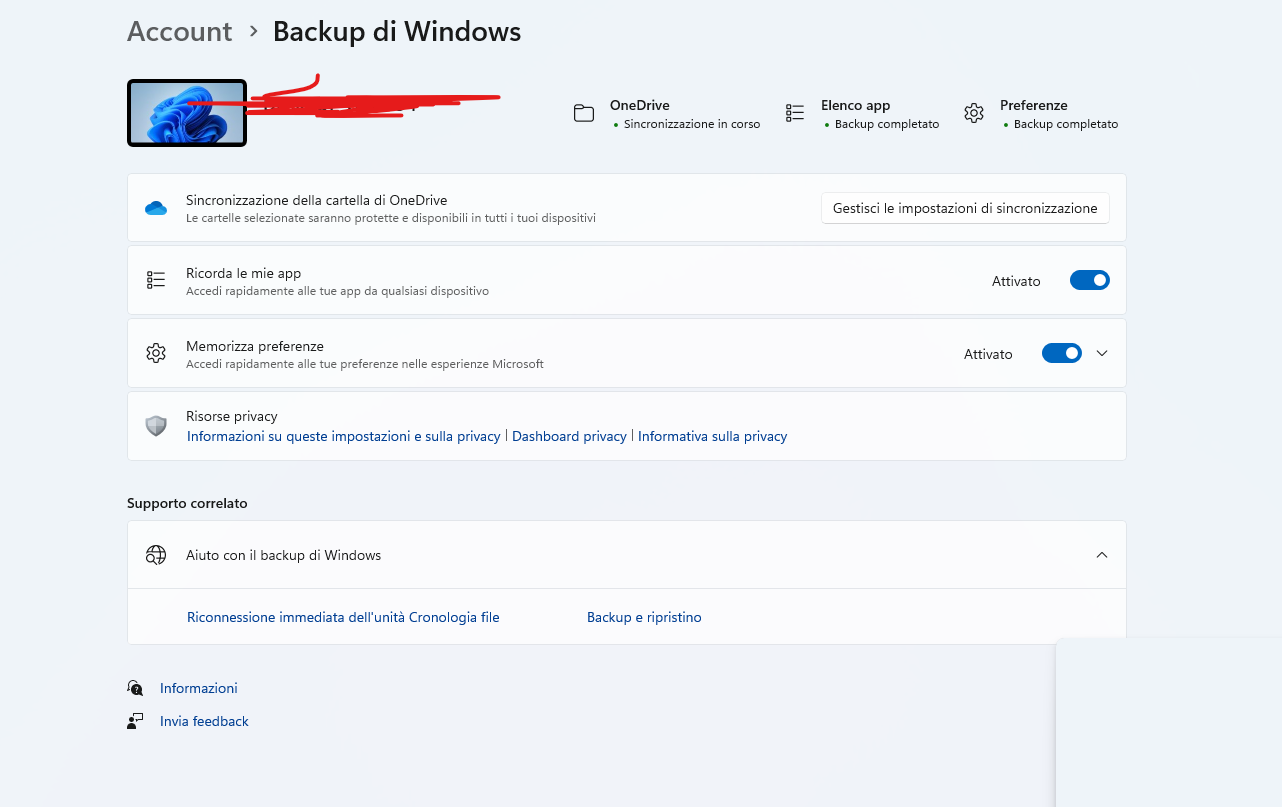This screenshot has height=807, width=1282.
Task: Turn off the Ricorda le mie app switch
Action: [x=1090, y=280]
